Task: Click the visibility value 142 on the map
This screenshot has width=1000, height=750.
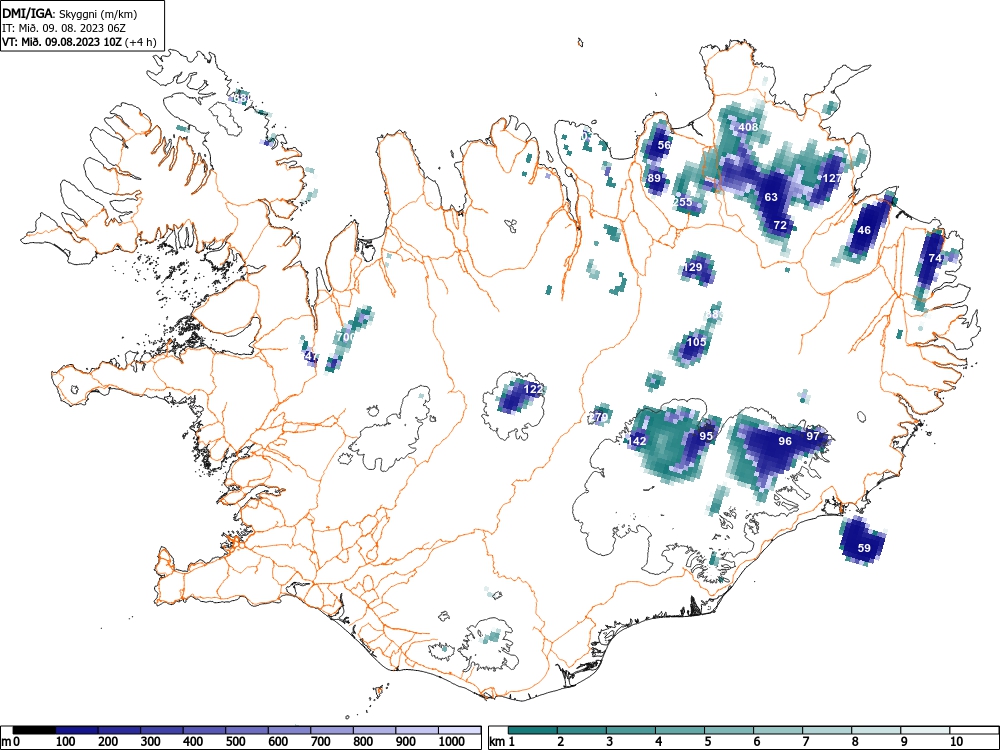Action: tap(638, 441)
